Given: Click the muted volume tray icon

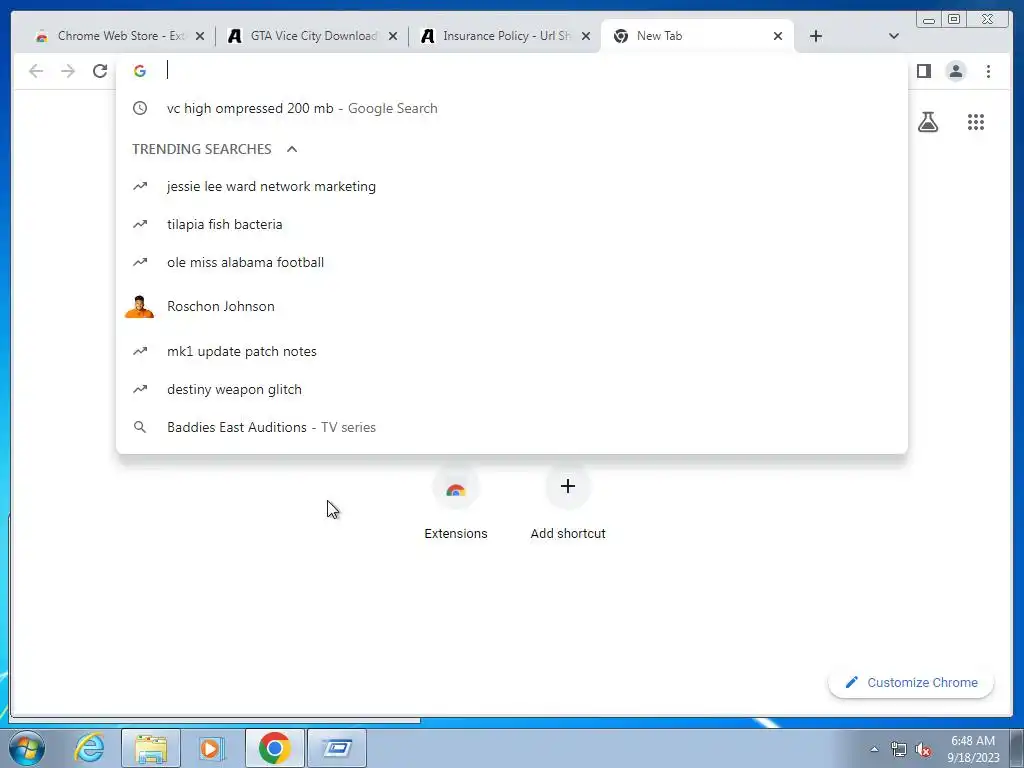Looking at the screenshot, I should click(x=923, y=749).
